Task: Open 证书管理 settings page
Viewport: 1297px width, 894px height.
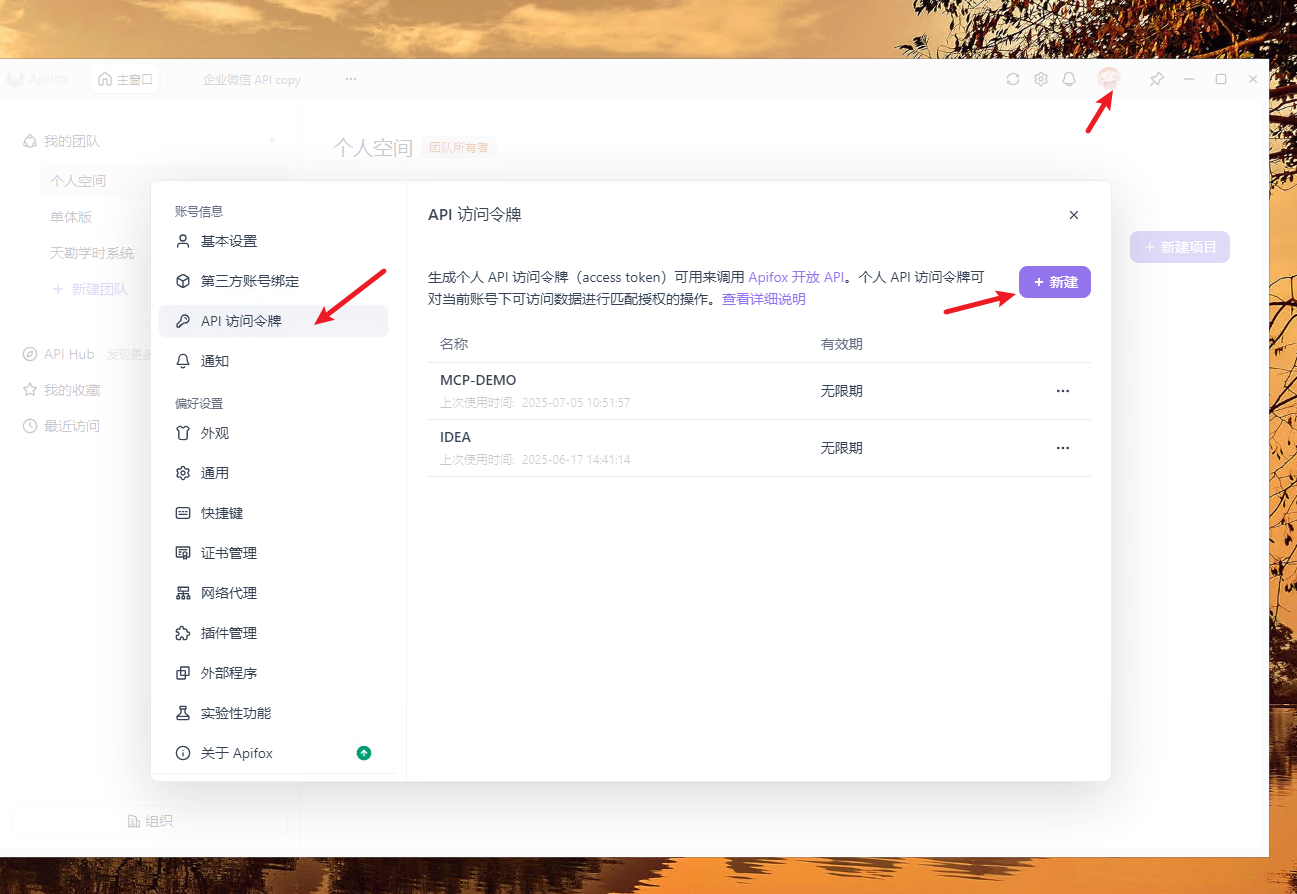Action: point(229,553)
